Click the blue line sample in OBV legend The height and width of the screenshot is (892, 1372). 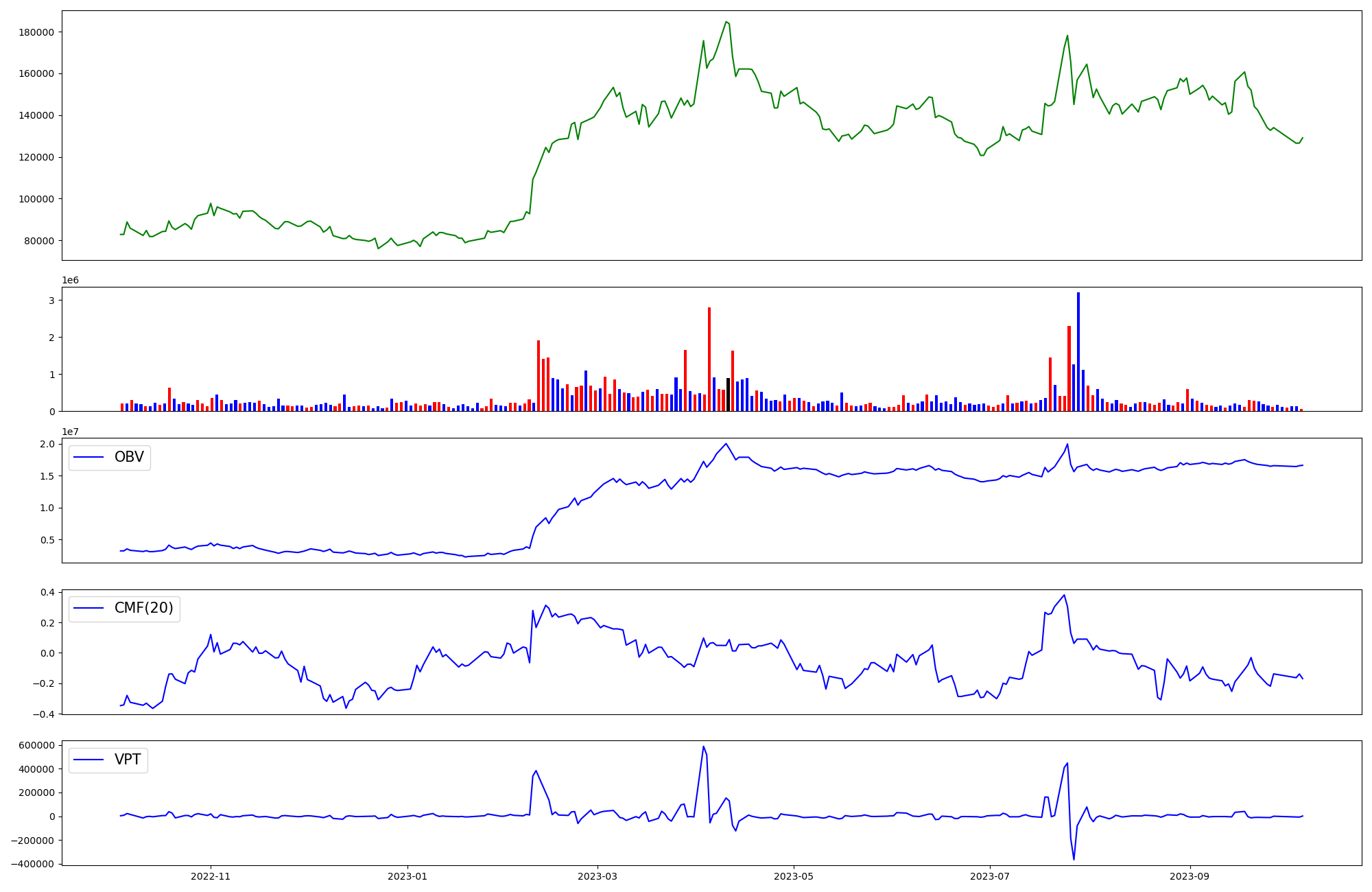pyautogui.click(x=88, y=458)
